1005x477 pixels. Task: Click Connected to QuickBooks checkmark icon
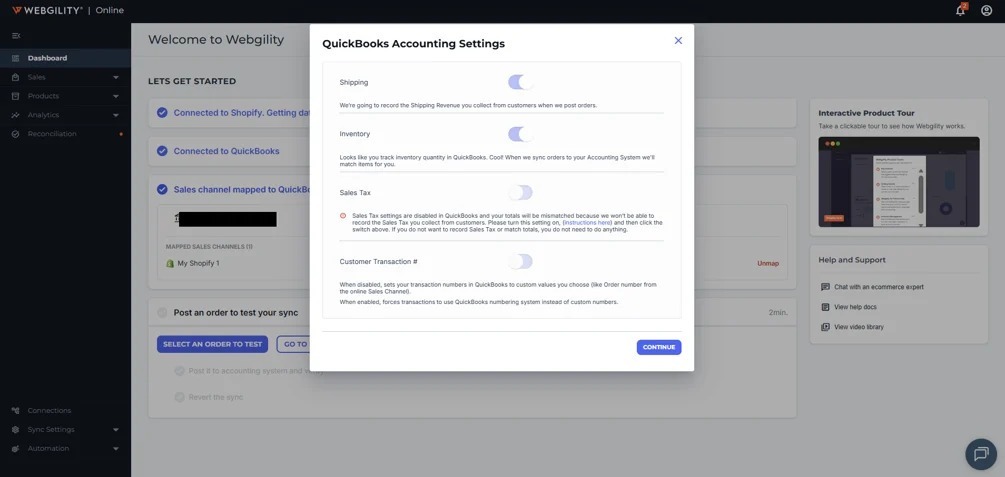(162, 151)
